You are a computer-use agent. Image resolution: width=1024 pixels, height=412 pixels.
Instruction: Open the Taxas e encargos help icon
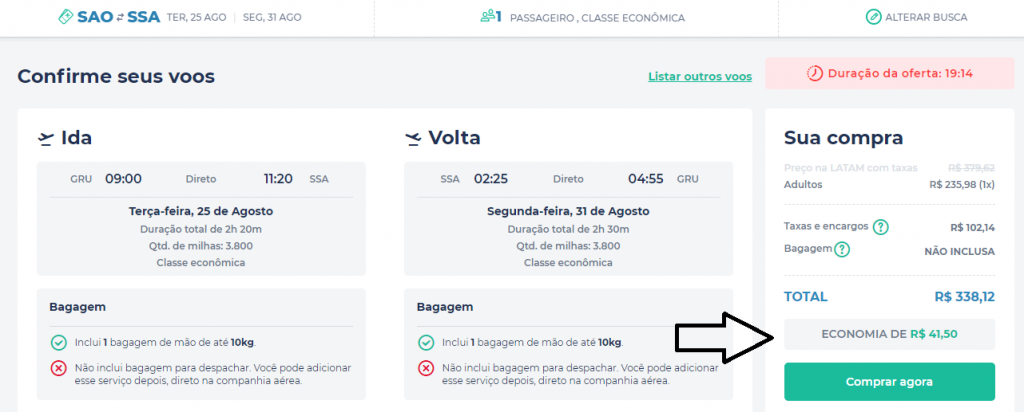[881, 227]
